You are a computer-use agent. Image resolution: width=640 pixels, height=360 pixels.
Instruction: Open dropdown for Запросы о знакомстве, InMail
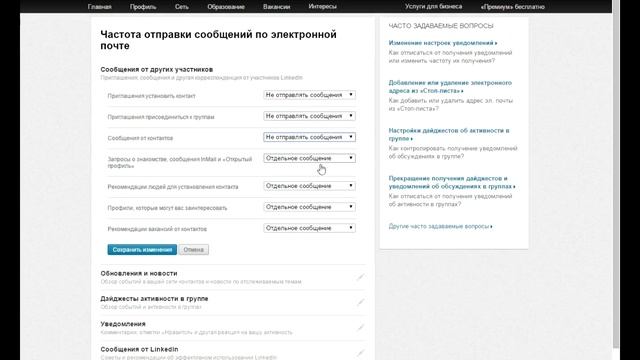pyautogui.click(x=309, y=158)
